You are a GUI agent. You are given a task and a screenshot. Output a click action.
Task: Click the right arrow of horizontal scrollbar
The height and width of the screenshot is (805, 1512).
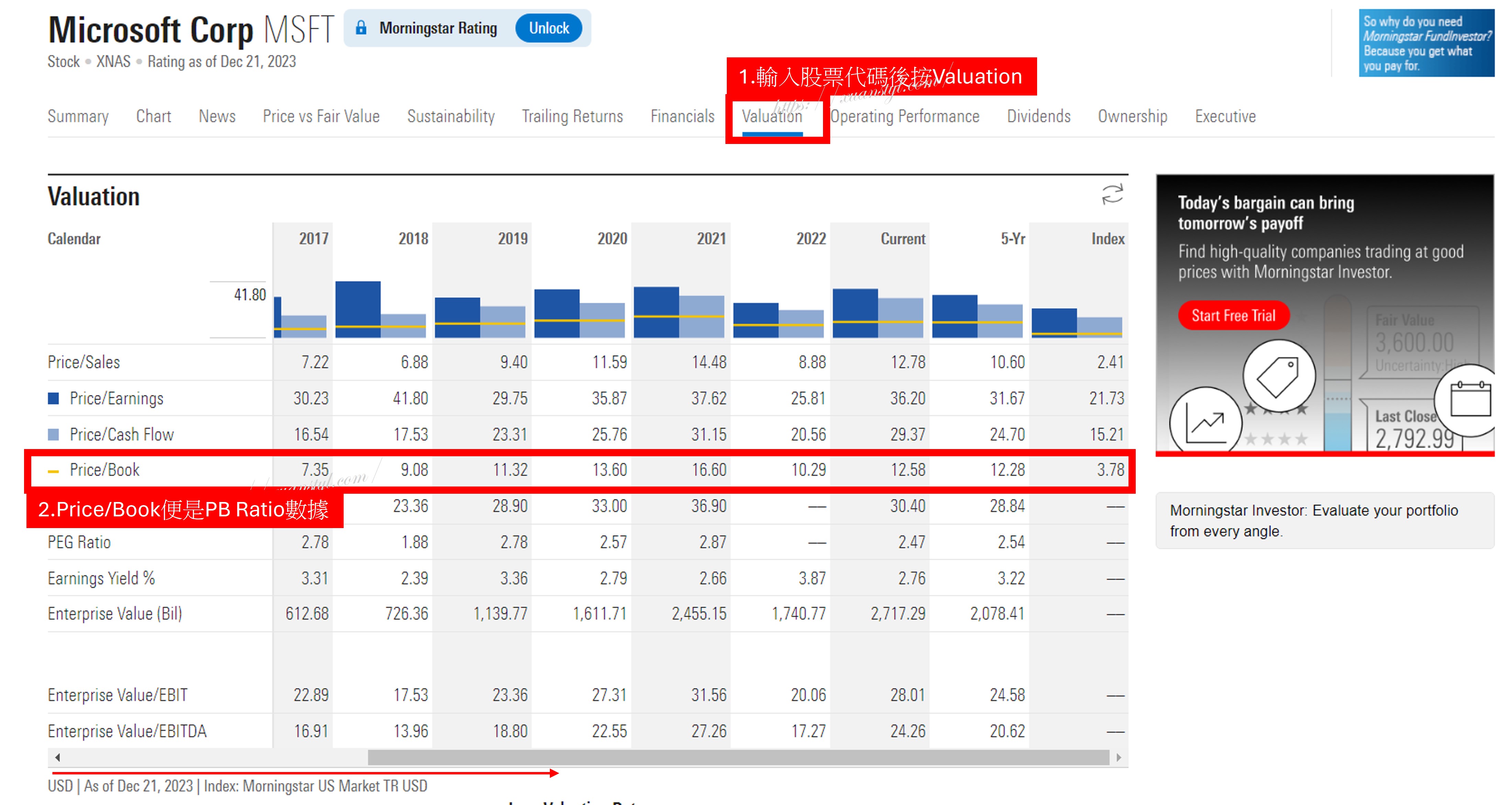coord(1119,757)
